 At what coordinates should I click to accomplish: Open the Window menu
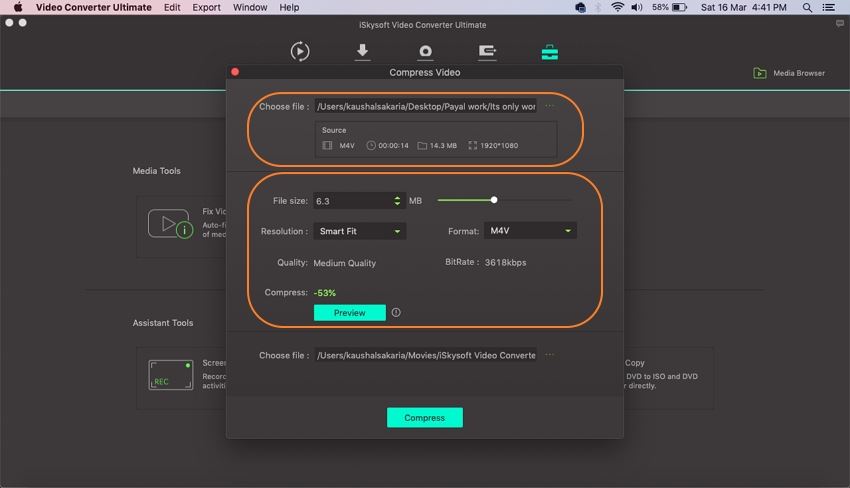point(250,7)
